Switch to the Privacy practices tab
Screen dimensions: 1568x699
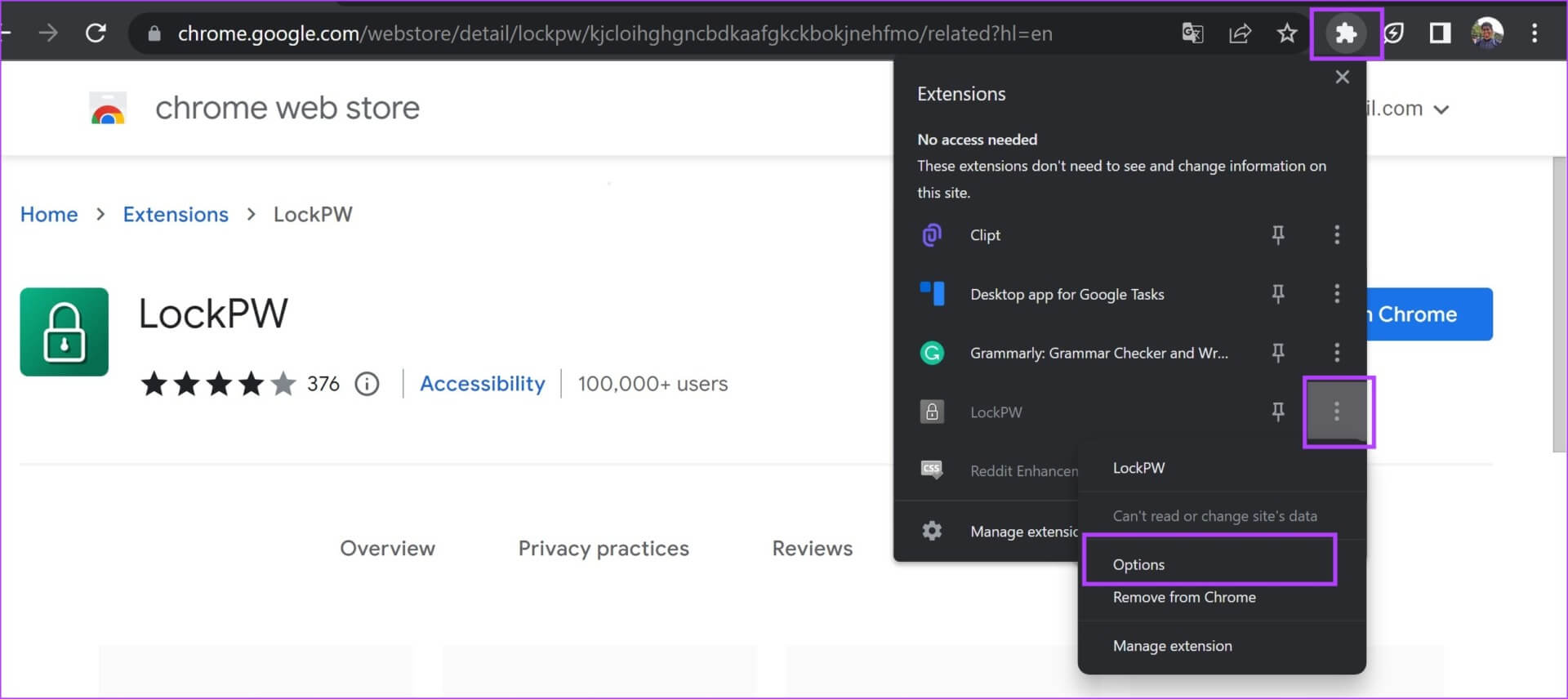point(604,548)
